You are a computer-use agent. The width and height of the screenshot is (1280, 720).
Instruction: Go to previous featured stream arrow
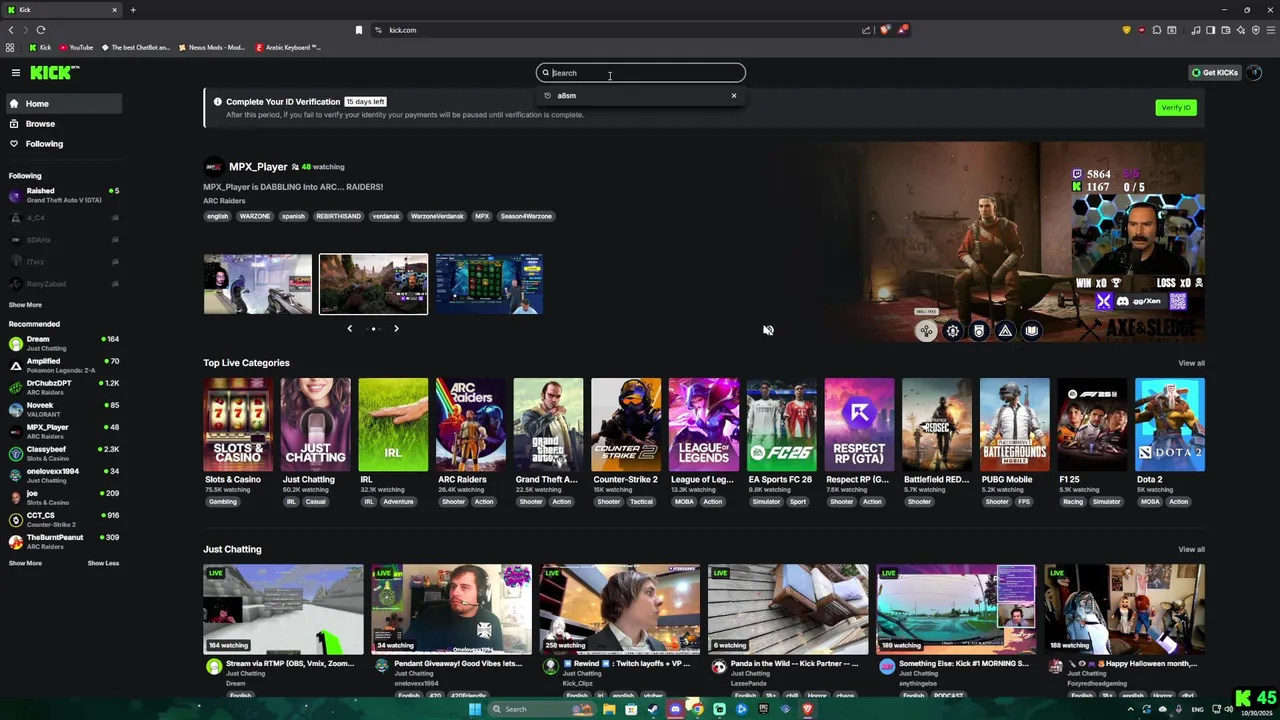click(x=349, y=328)
